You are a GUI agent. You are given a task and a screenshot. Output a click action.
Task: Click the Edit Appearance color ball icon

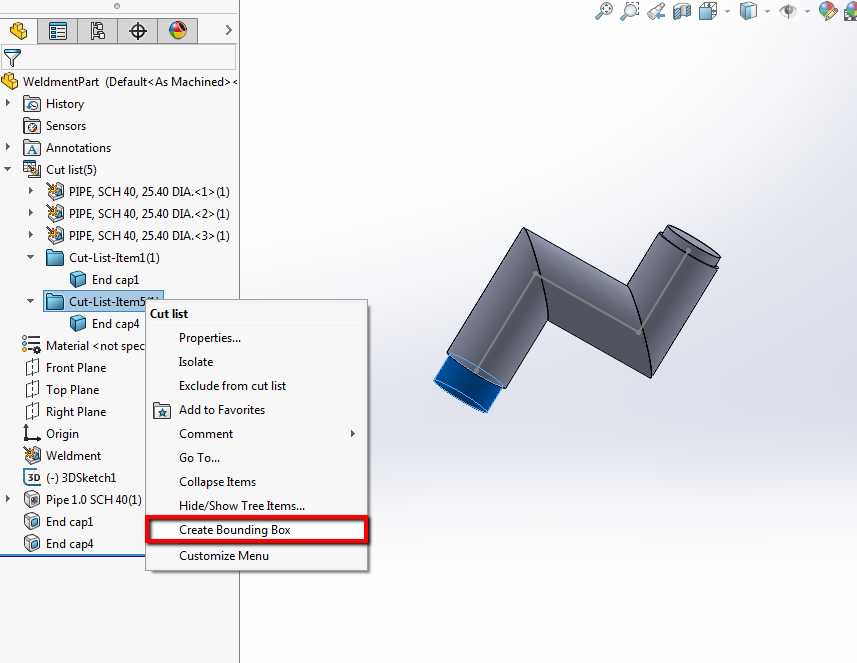[828, 11]
